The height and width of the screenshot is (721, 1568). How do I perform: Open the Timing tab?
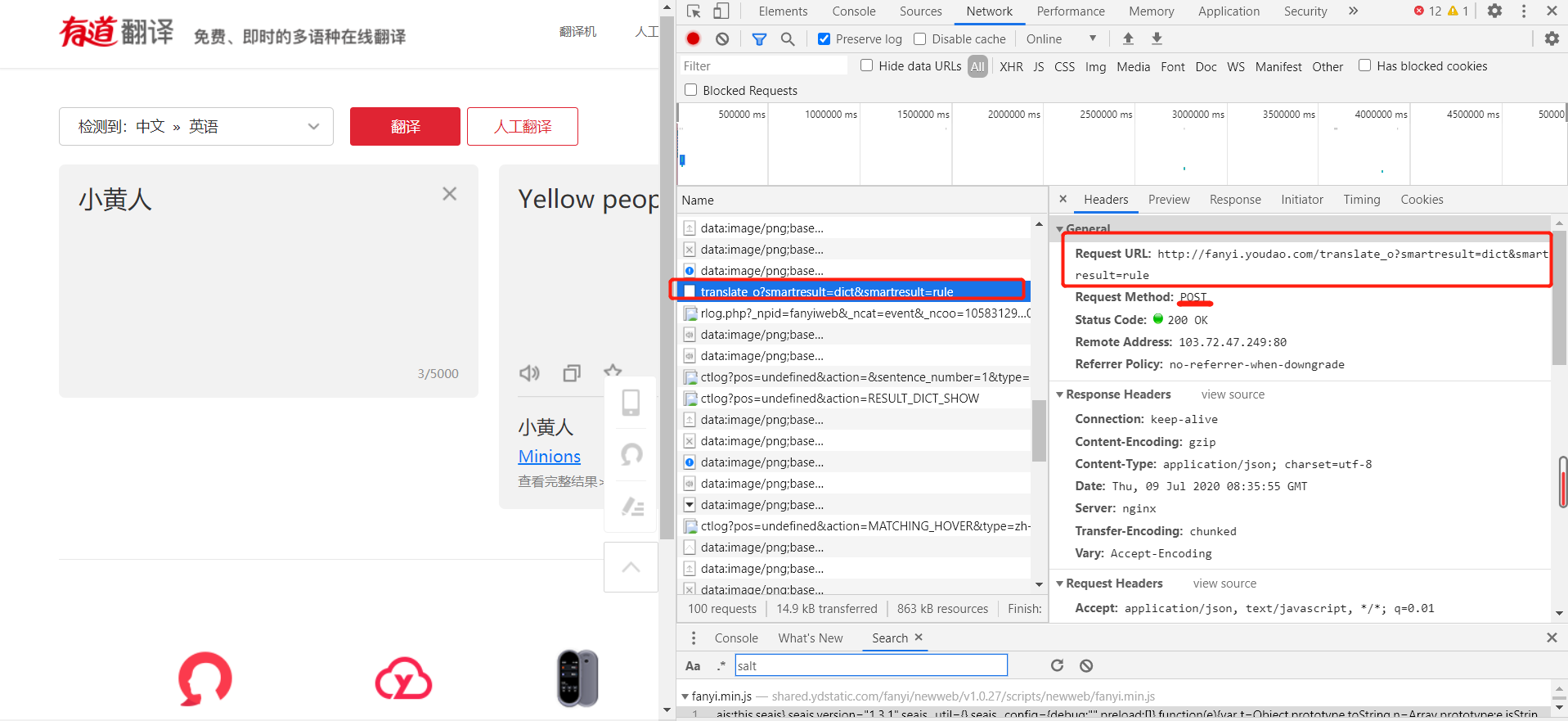1362,200
